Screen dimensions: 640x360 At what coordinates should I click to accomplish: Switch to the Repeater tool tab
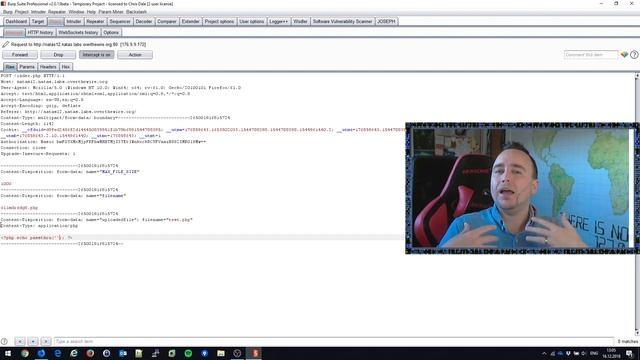(95, 22)
